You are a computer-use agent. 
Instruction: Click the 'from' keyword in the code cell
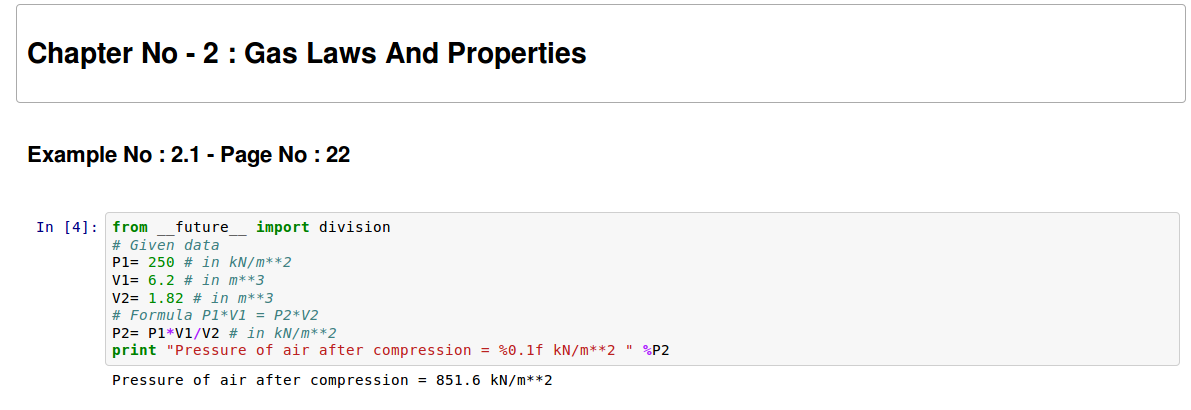[x=130, y=227]
